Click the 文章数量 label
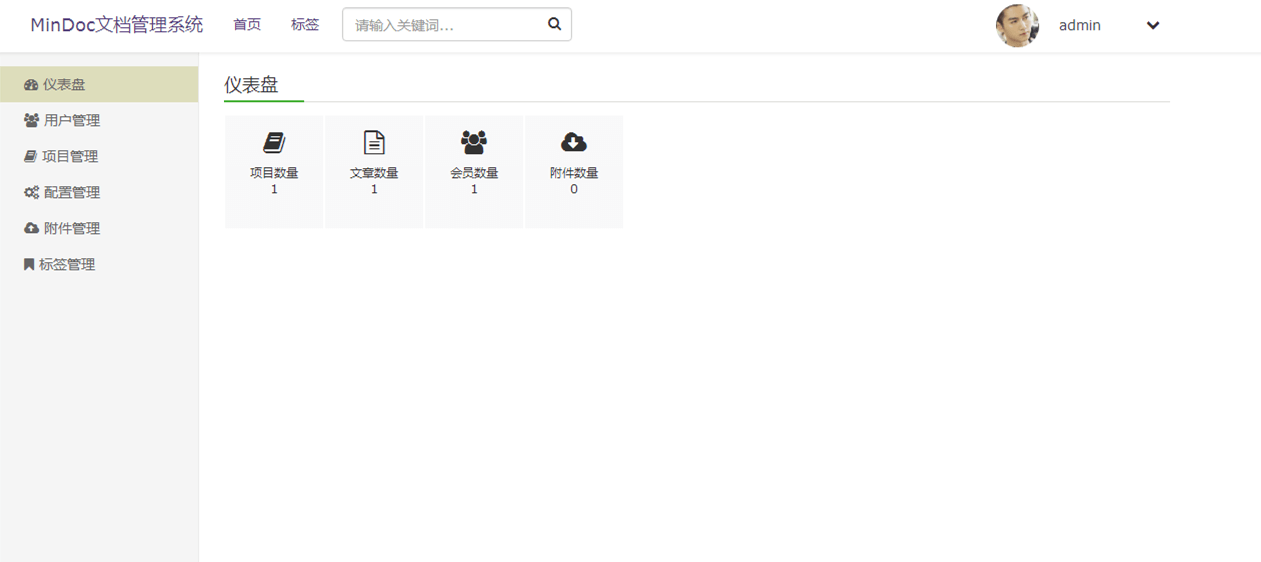The height and width of the screenshot is (562, 1261). (x=374, y=173)
